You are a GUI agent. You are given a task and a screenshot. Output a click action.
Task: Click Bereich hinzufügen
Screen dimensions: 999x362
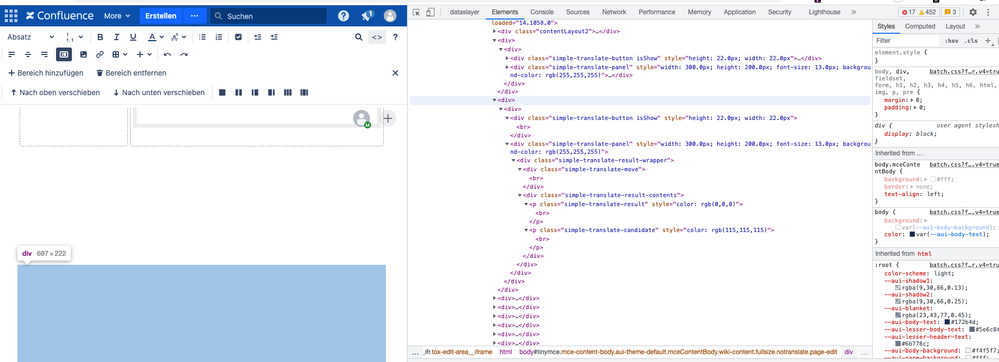(46, 73)
